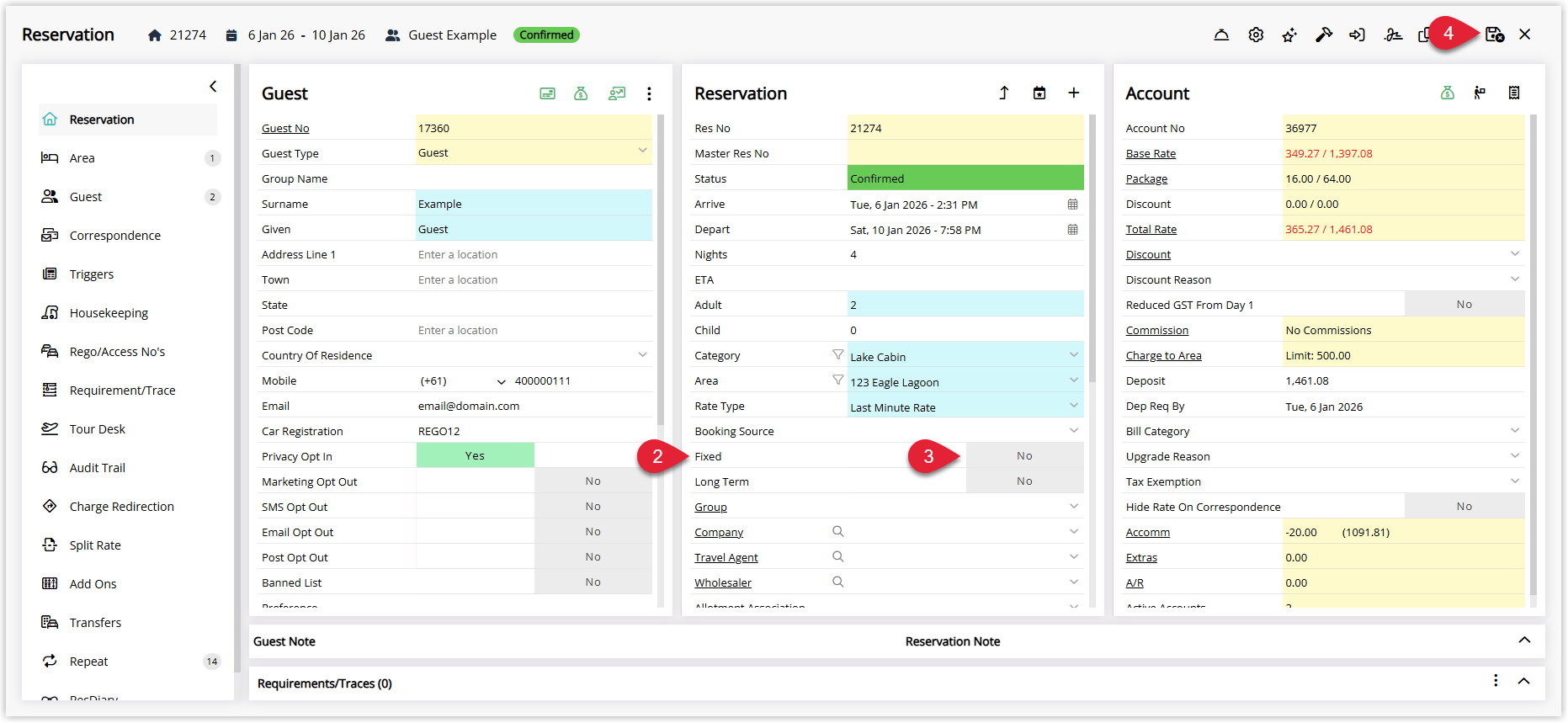Image resolution: width=1568 pixels, height=723 pixels.
Task: Click the receipt icon in Account panel
Action: [x=1514, y=93]
